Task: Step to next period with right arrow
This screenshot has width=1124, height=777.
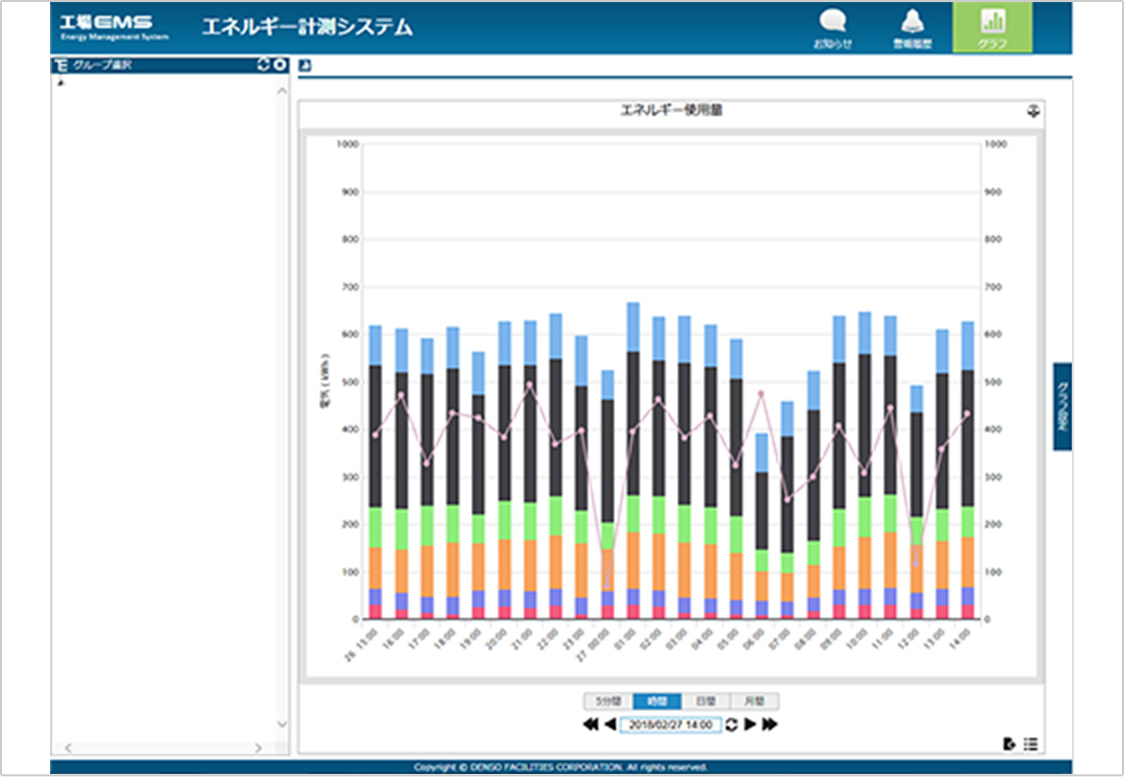Action: tap(749, 724)
